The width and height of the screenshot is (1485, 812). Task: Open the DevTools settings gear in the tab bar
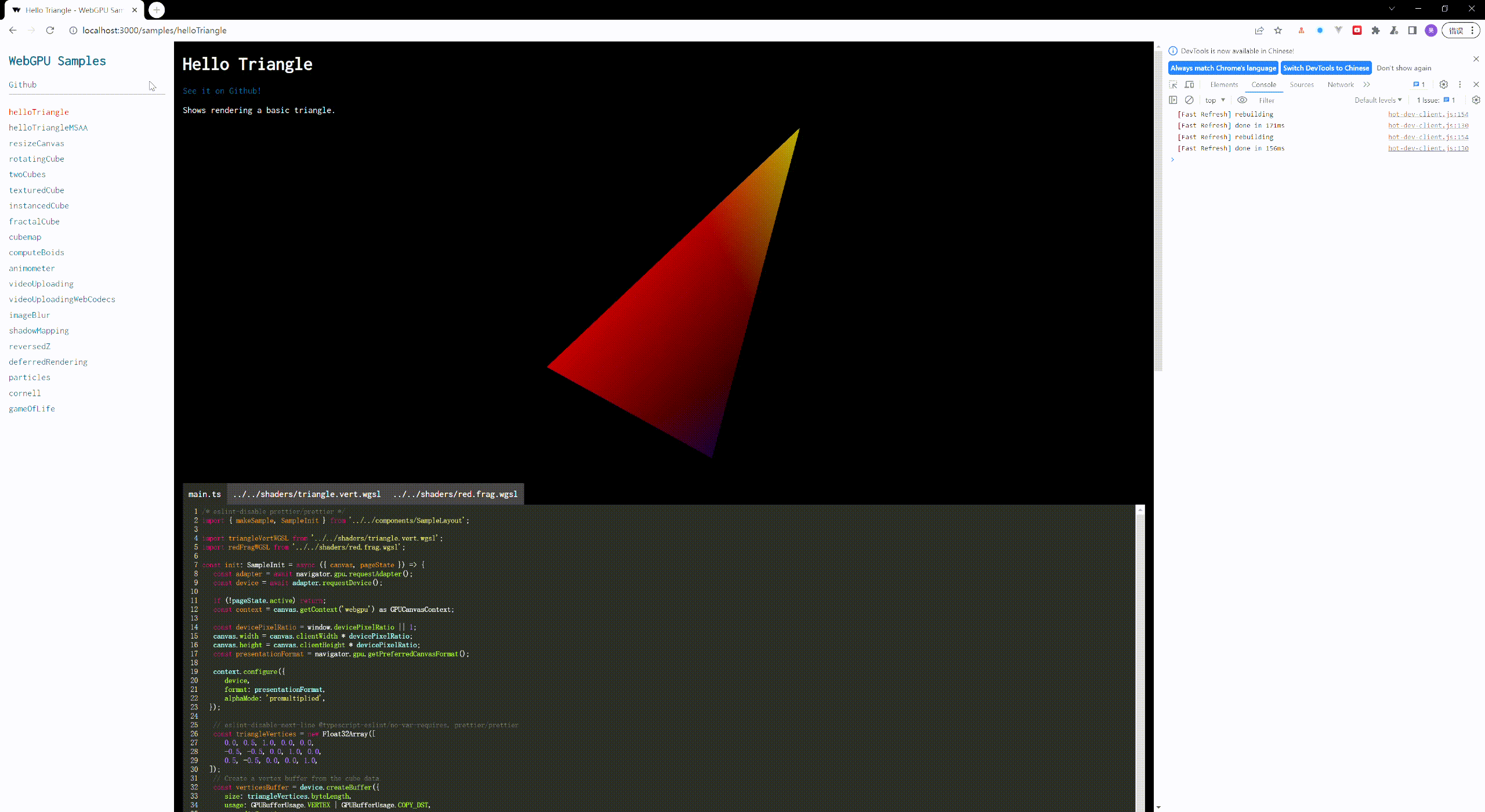point(1444,85)
